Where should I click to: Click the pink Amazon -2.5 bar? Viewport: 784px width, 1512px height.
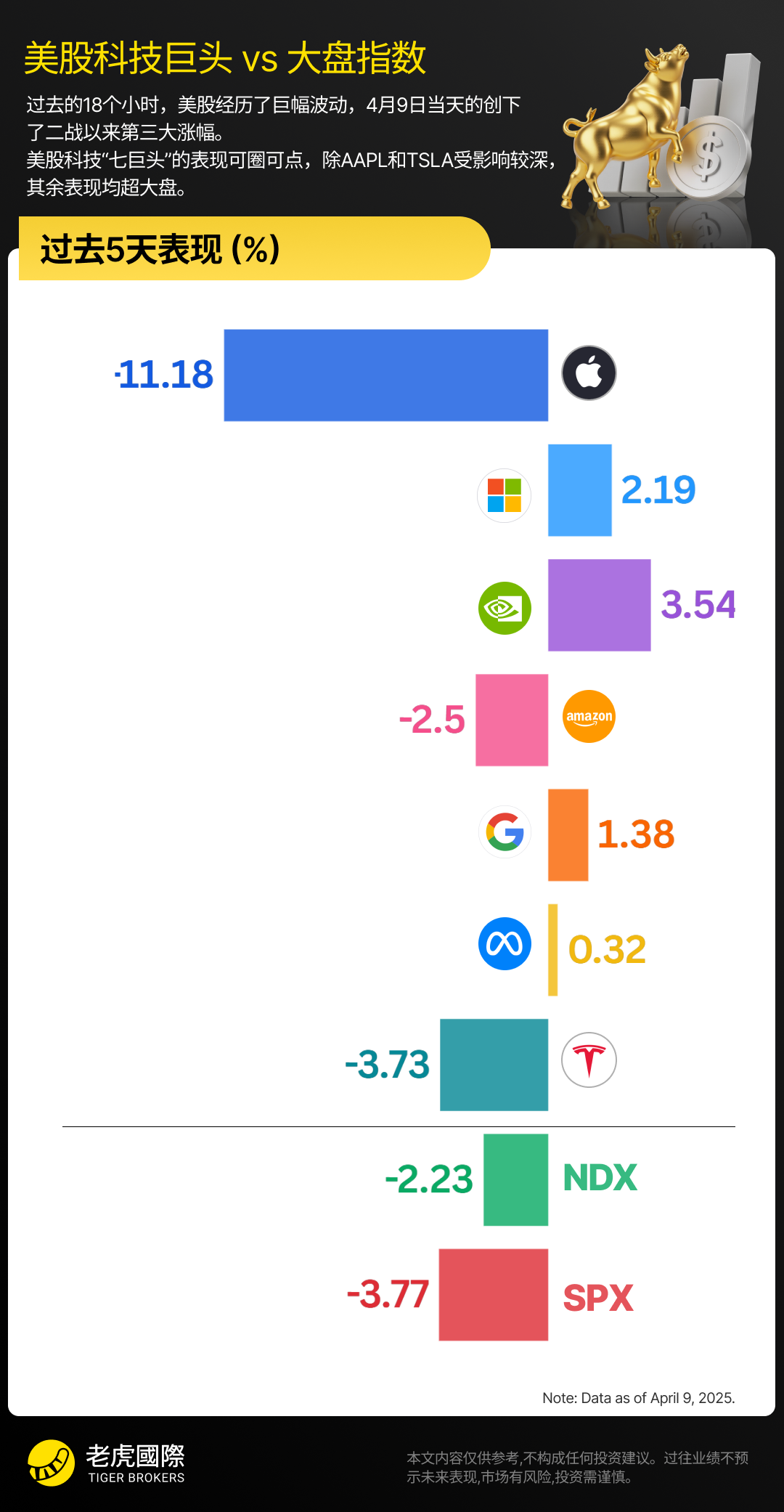(512, 720)
